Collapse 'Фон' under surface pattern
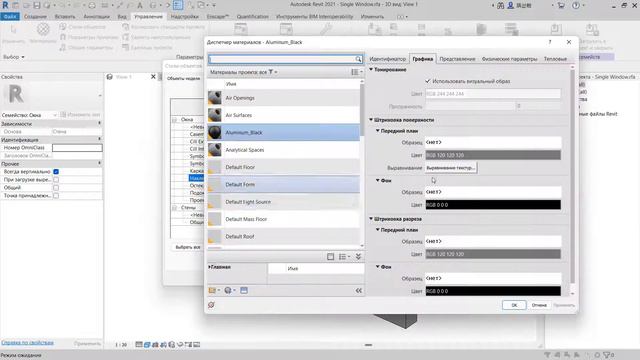 point(378,180)
